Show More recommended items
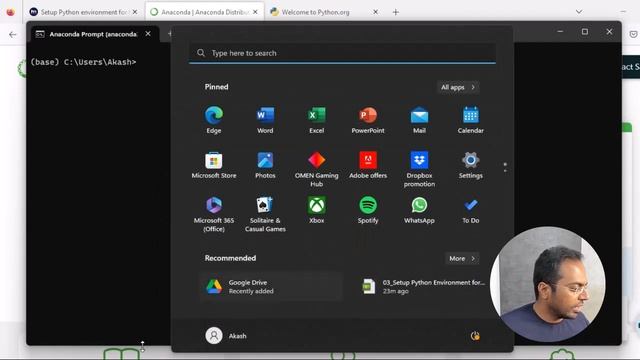Viewport: 640px width, 360px height. point(462,258)
